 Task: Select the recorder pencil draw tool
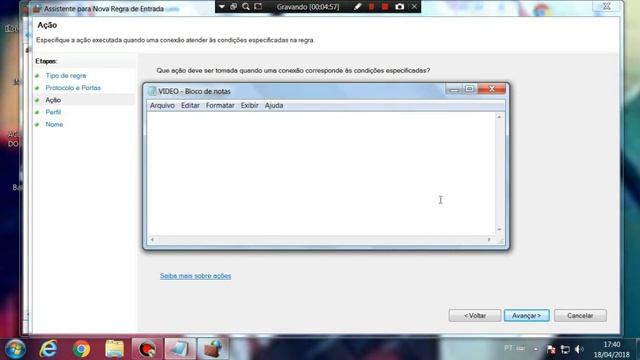pos(358,7)
